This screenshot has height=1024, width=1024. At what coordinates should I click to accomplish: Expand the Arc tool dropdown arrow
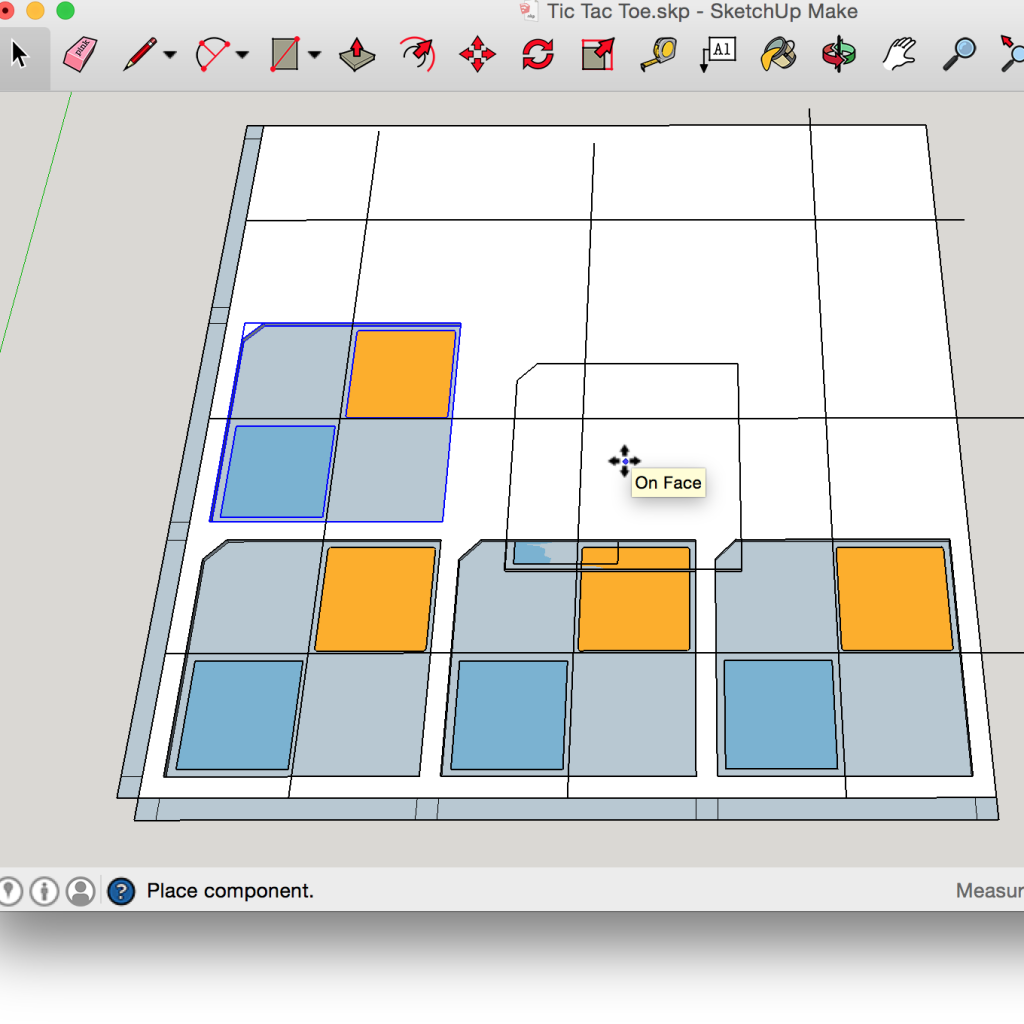tap(242, 55)
